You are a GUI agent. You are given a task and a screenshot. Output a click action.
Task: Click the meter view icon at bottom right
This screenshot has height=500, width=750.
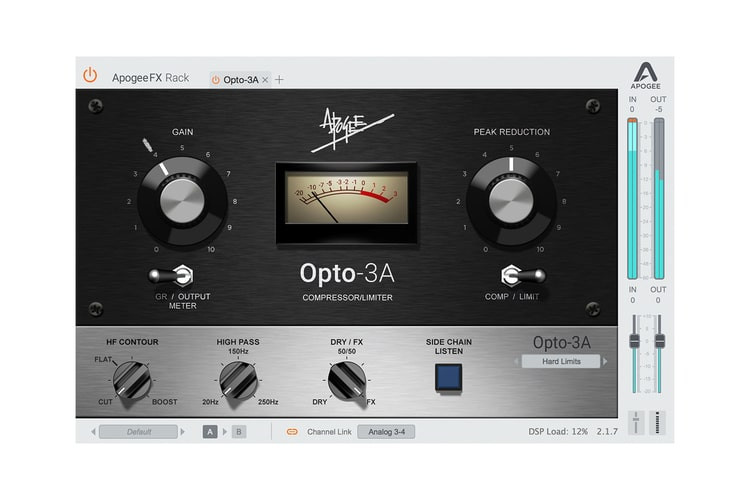click(656, 422)
